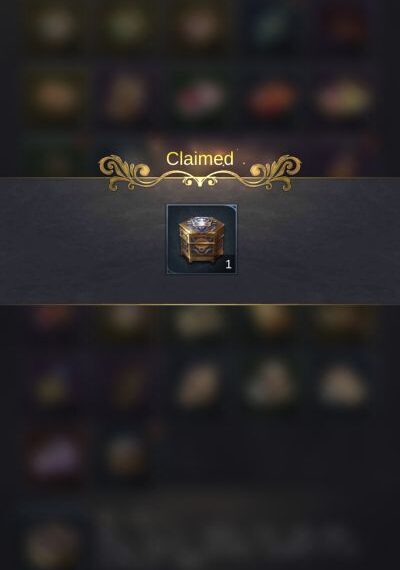Tap the quantity badge on the chest

click(228, 264)
